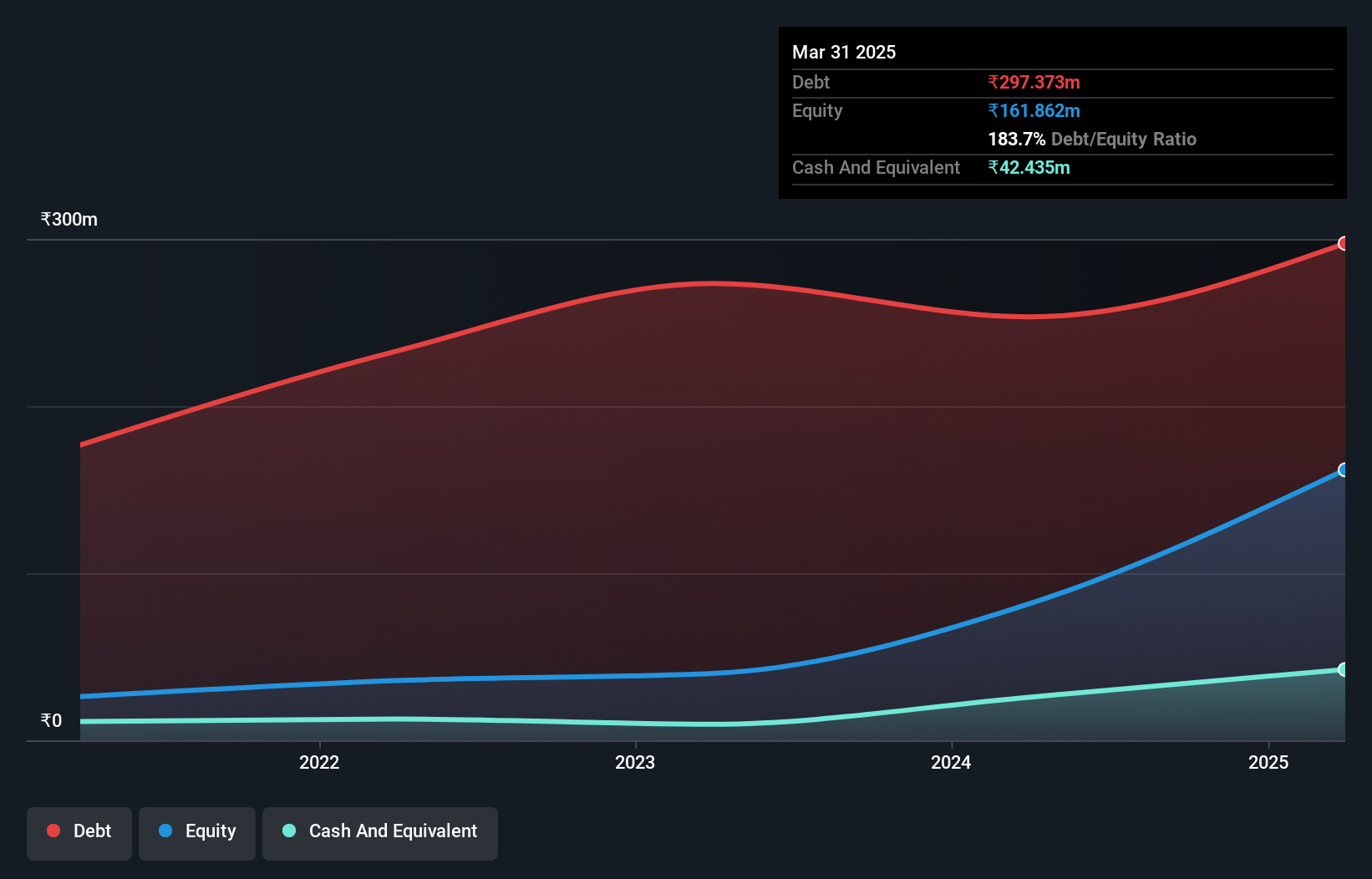1372x879 pixels.
Task: Click the rupee symbol next to Debt value
Action: [993, 82]
